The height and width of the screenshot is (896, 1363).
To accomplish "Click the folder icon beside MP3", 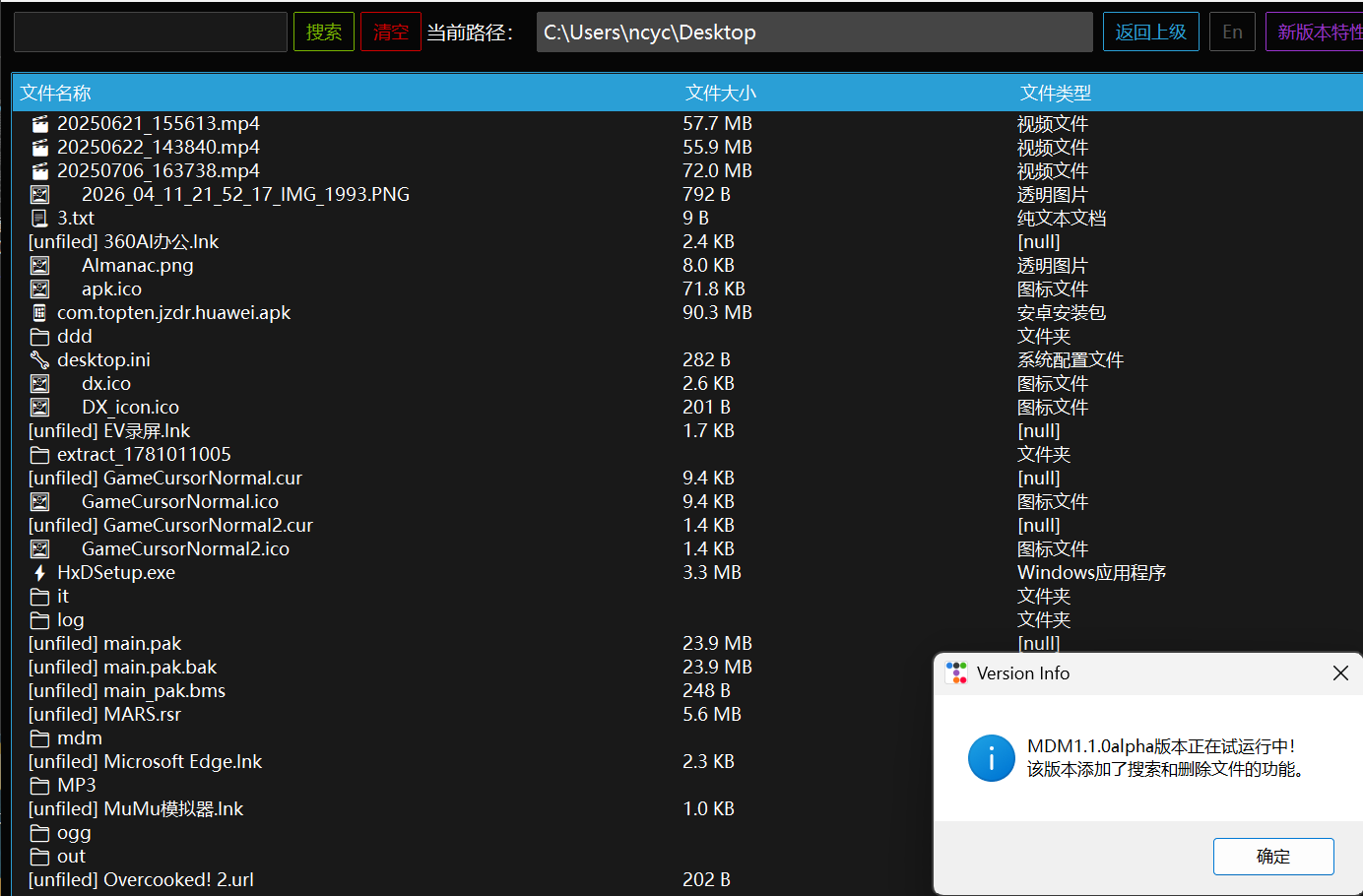I will pyautogui.click(x=39, y=786).
